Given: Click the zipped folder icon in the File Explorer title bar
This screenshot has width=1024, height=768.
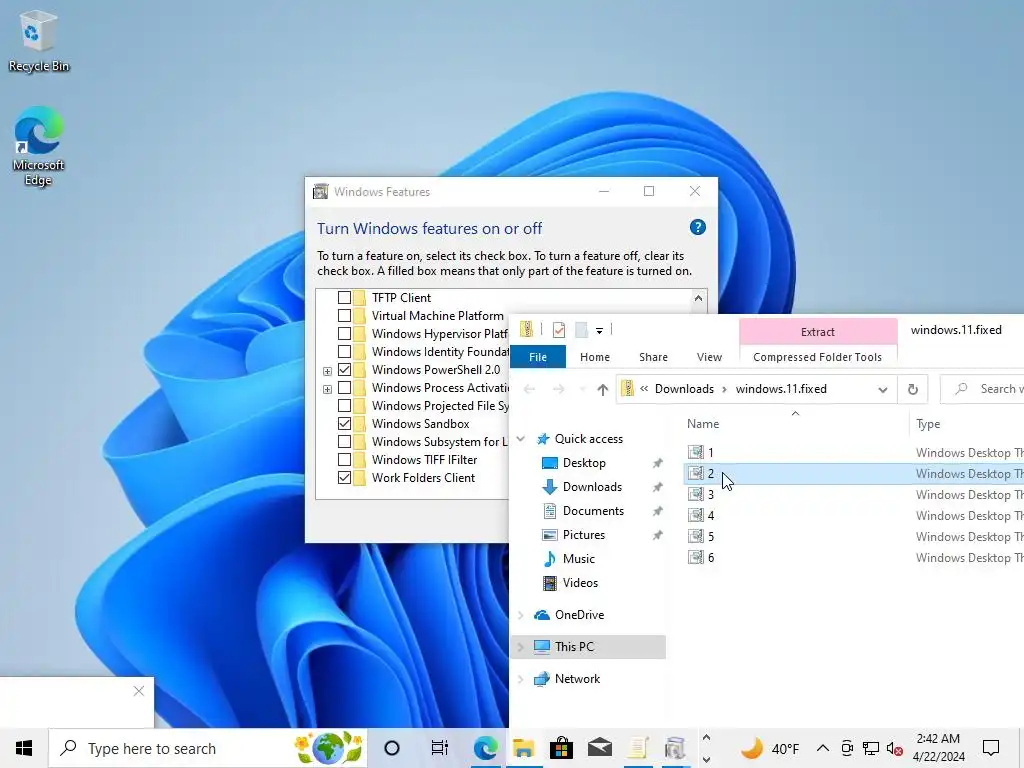Looking at the screenshot, I should pyautogui.click(x=526, y=329).
